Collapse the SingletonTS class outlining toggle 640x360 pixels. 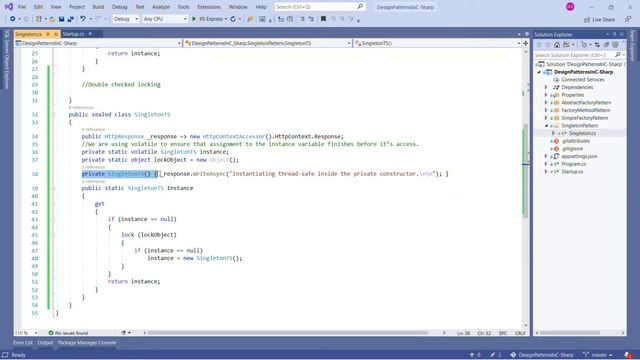click(x=53, y=114)
